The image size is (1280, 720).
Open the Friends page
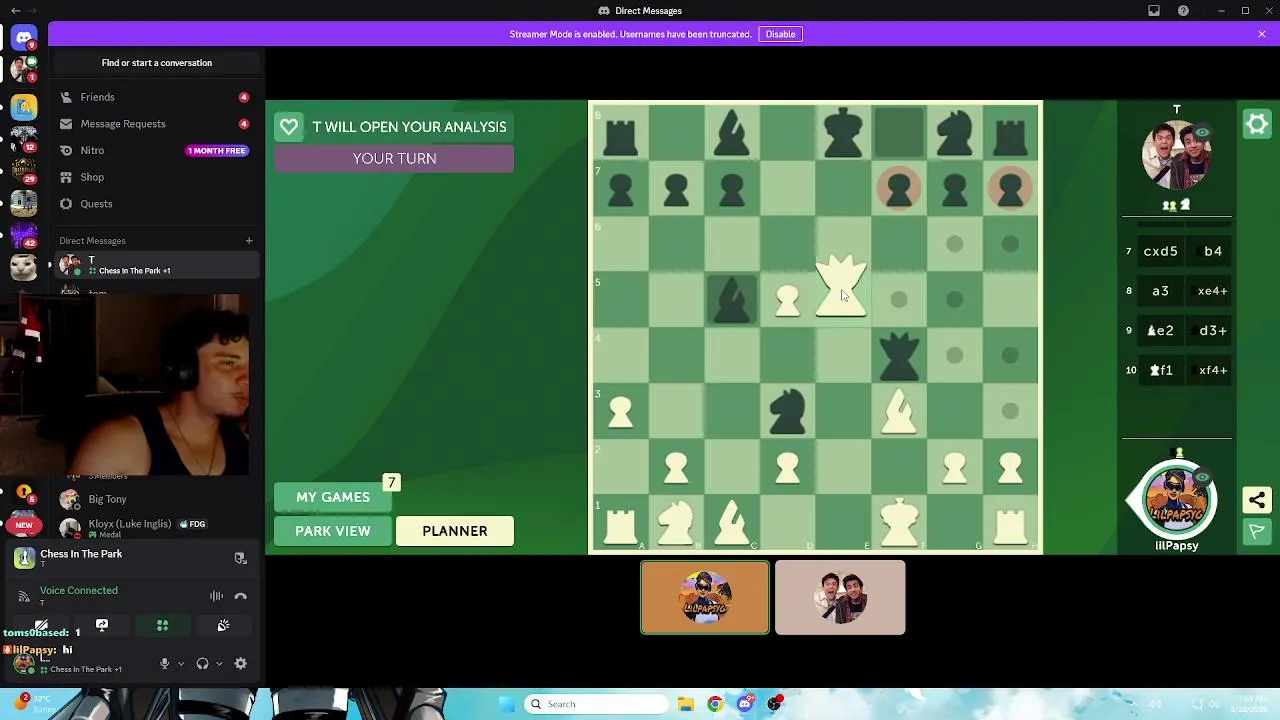tap(155, 97)
